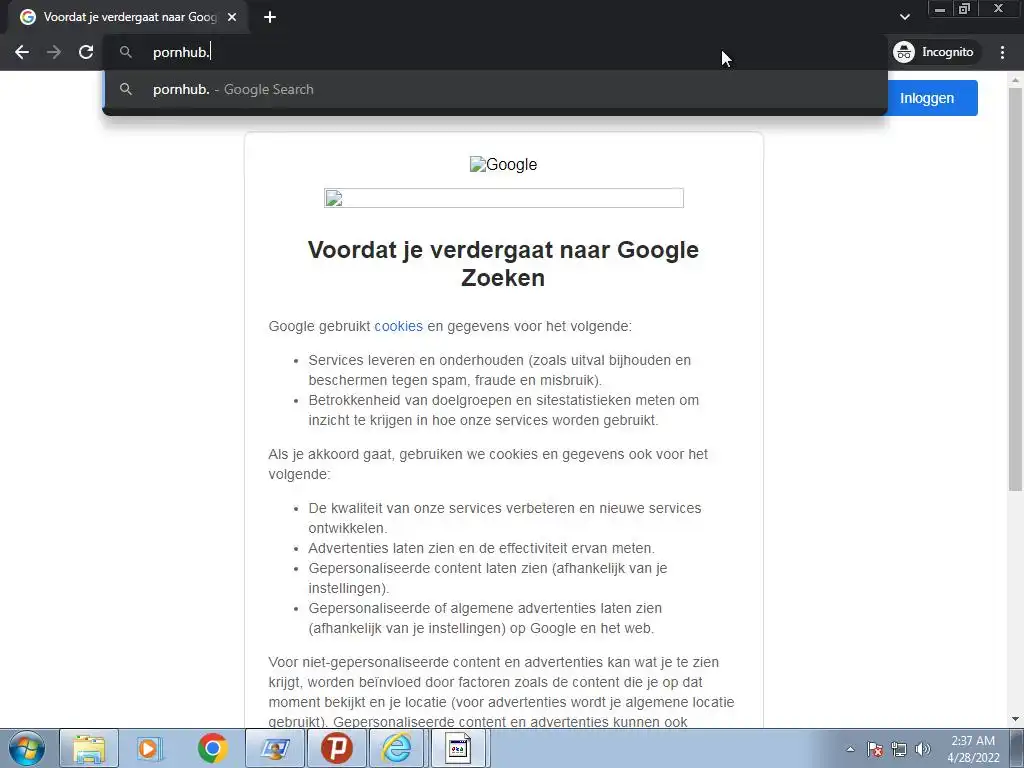Screen dimensions: 1024x768
Task: Reload the current page
Action: click(86, 52)
